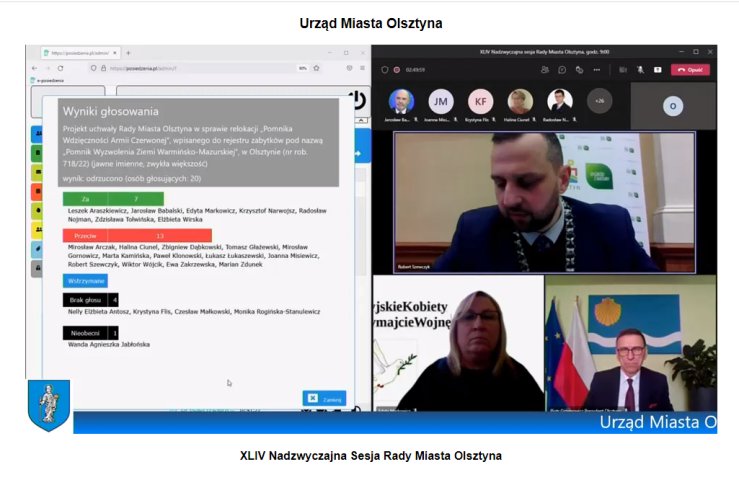Open the browser hamburger menu
Image resolution: width=739 pixels, height=480 pixels.
[362, 68]
